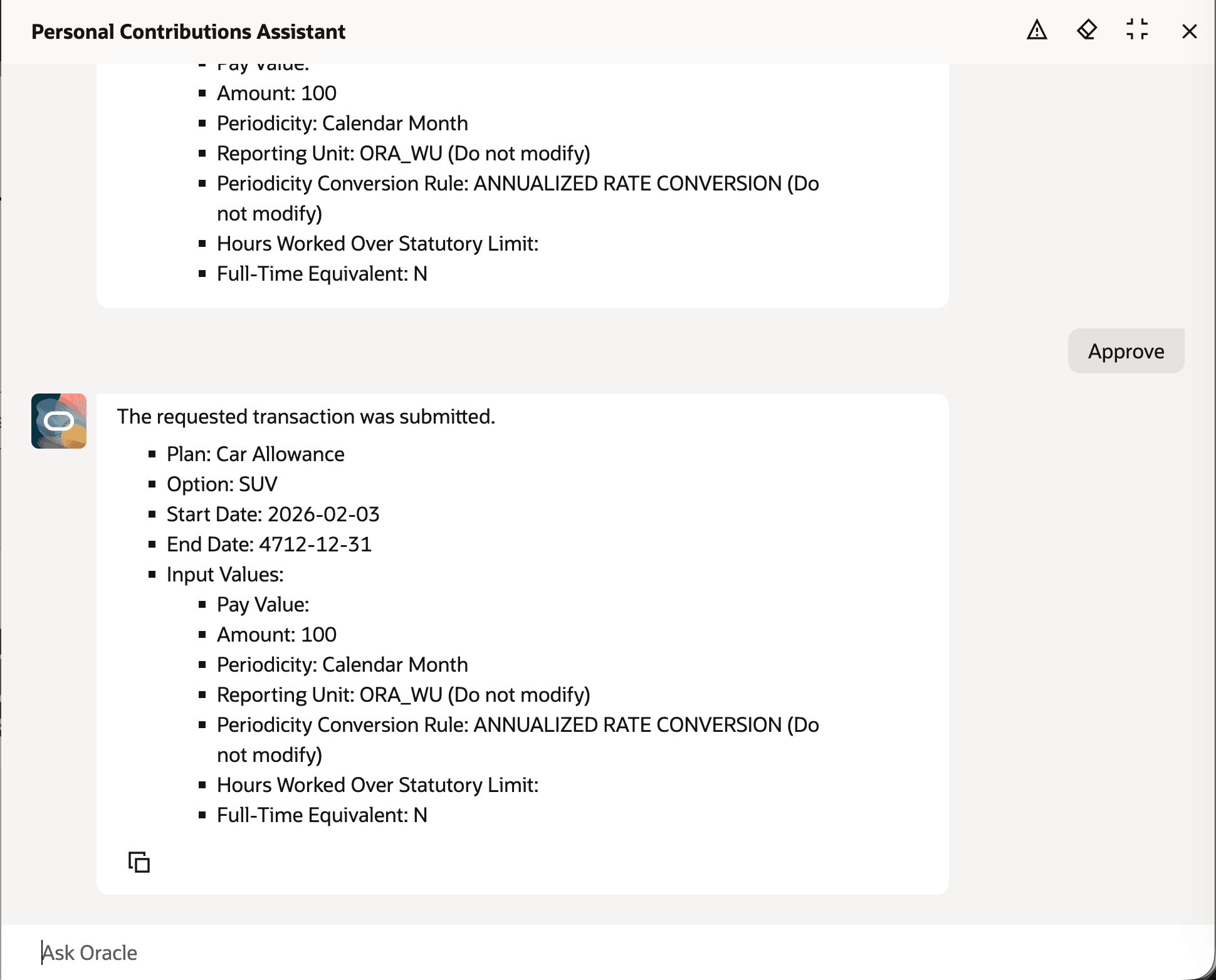The width and height of the screenshot is (1216, 980).
Task: Click Periodicity: Calendar Month in submitted response
Action: 342,665
